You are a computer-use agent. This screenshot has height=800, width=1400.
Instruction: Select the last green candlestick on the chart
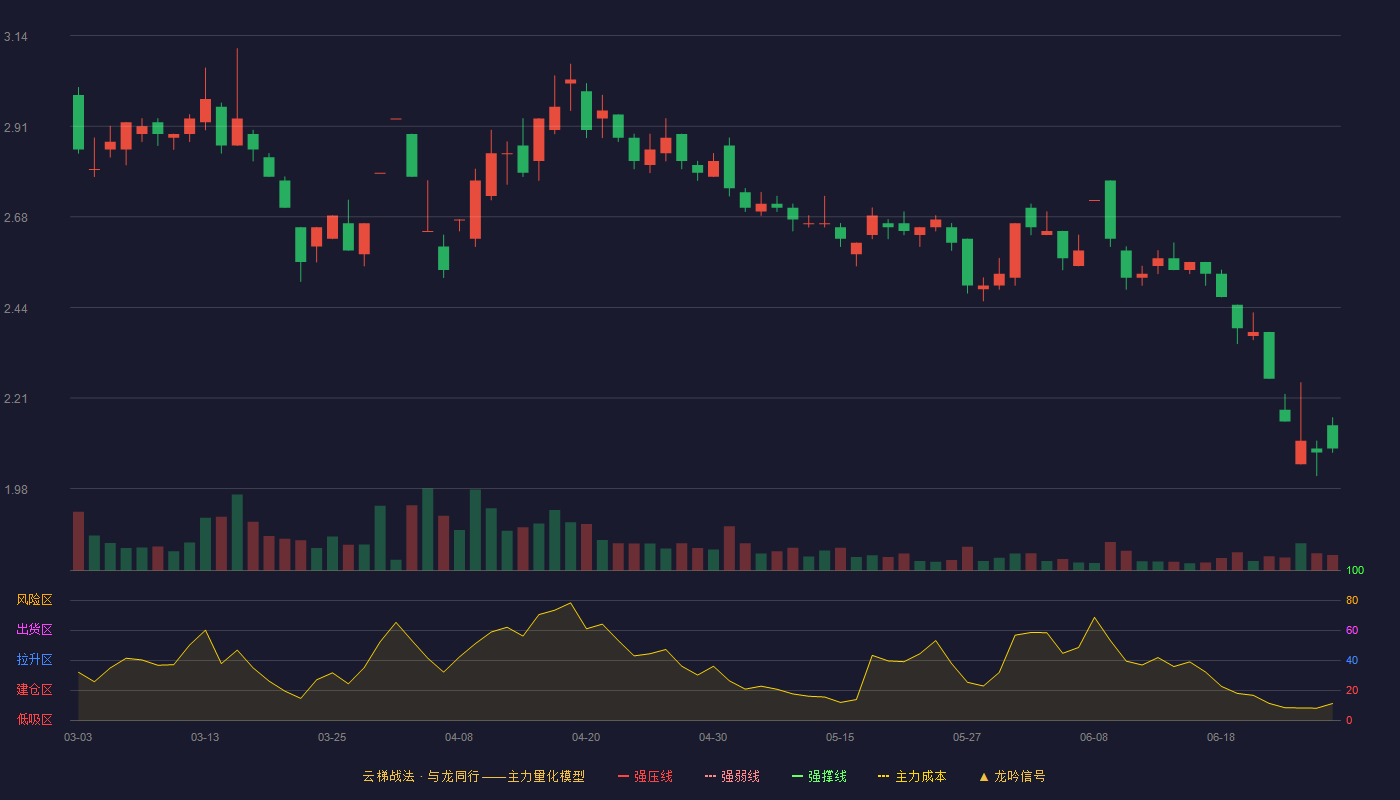[x=1332, y=437]
